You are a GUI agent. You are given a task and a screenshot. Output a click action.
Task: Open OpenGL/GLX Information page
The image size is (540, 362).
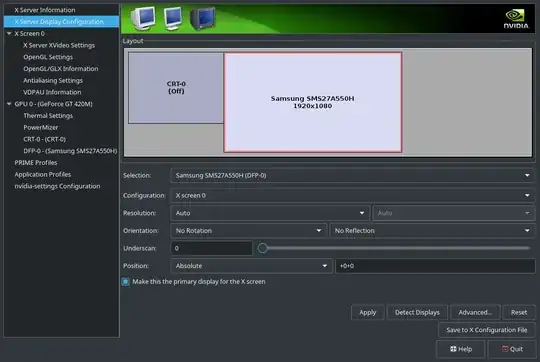[x=61, y=69]
